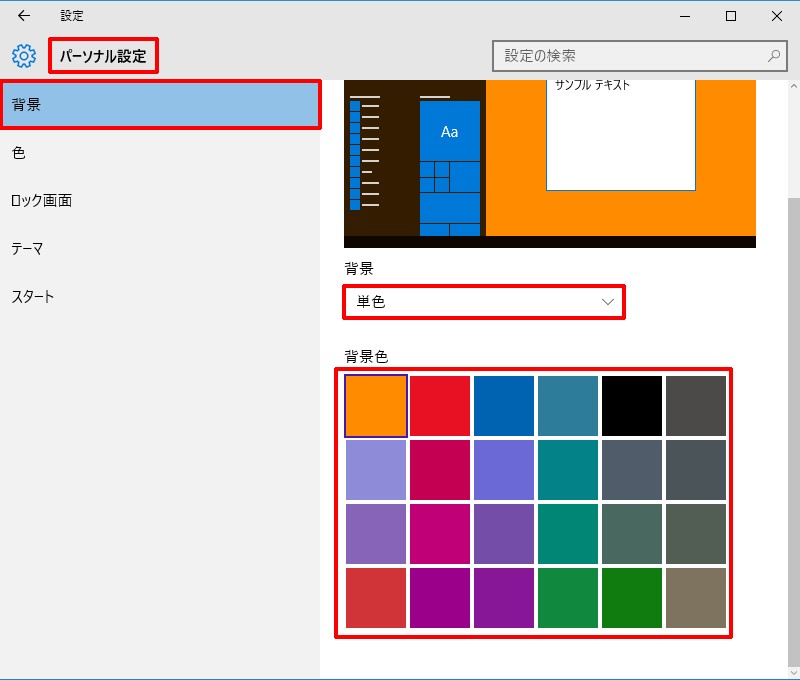This screenshot has height=680, width=800.
Task: Focus the 設定の検索 search field
Action: coord(639,56)
